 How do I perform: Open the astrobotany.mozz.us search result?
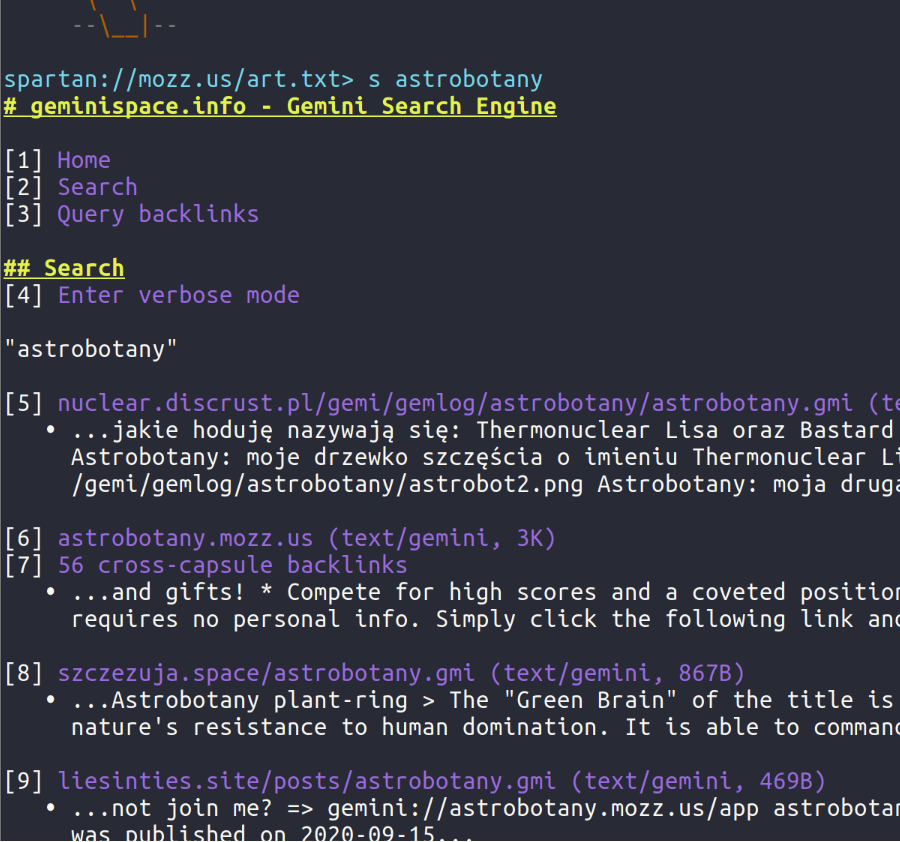pyautogui.click(x=307, y=538)
